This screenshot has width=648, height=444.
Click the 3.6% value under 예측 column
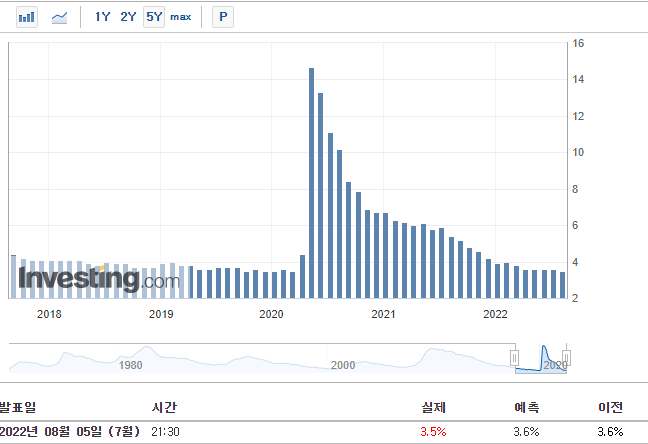click(526, 432)
